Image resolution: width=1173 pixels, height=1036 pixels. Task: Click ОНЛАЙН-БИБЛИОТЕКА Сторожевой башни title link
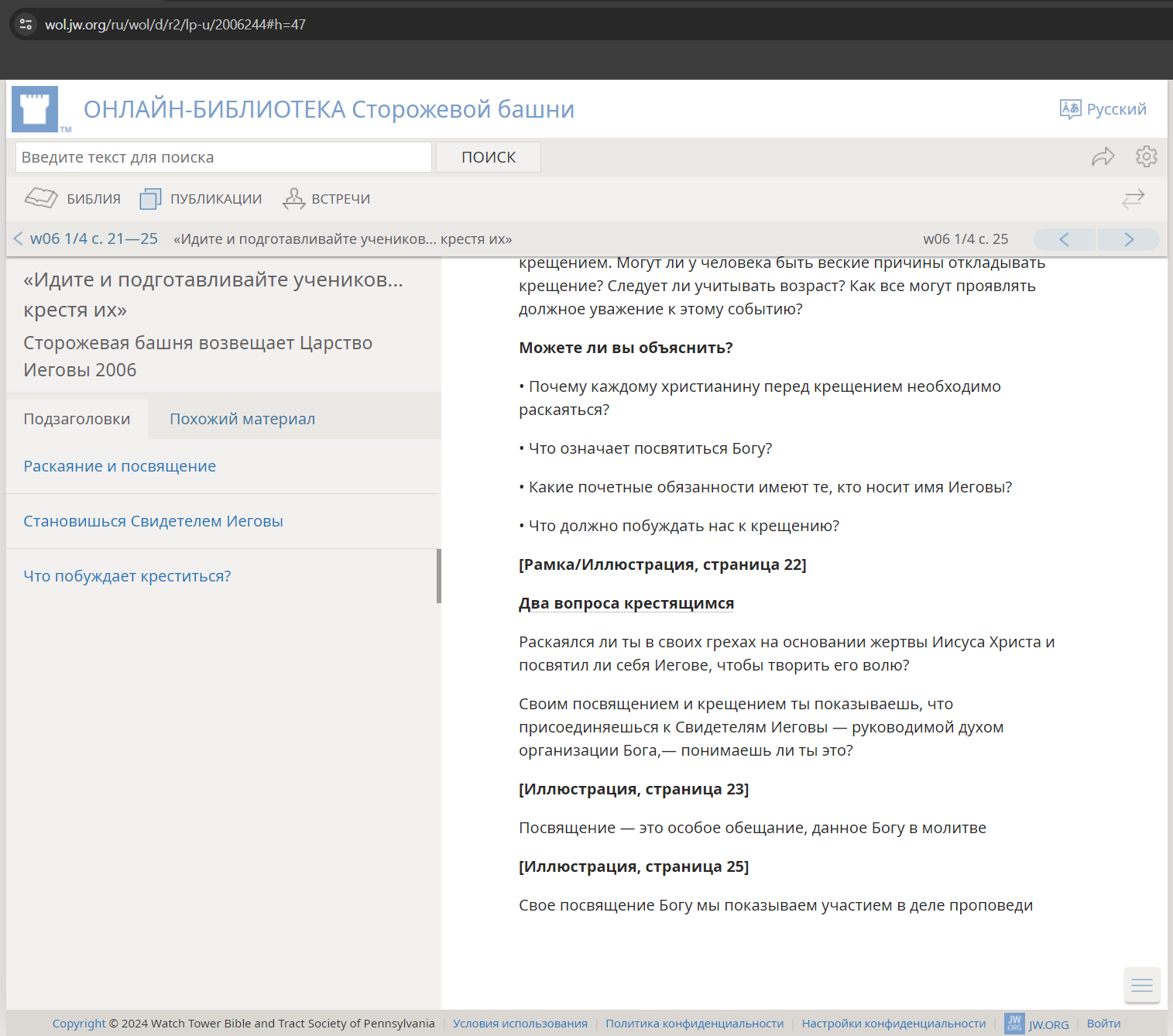tap(329, 109)
